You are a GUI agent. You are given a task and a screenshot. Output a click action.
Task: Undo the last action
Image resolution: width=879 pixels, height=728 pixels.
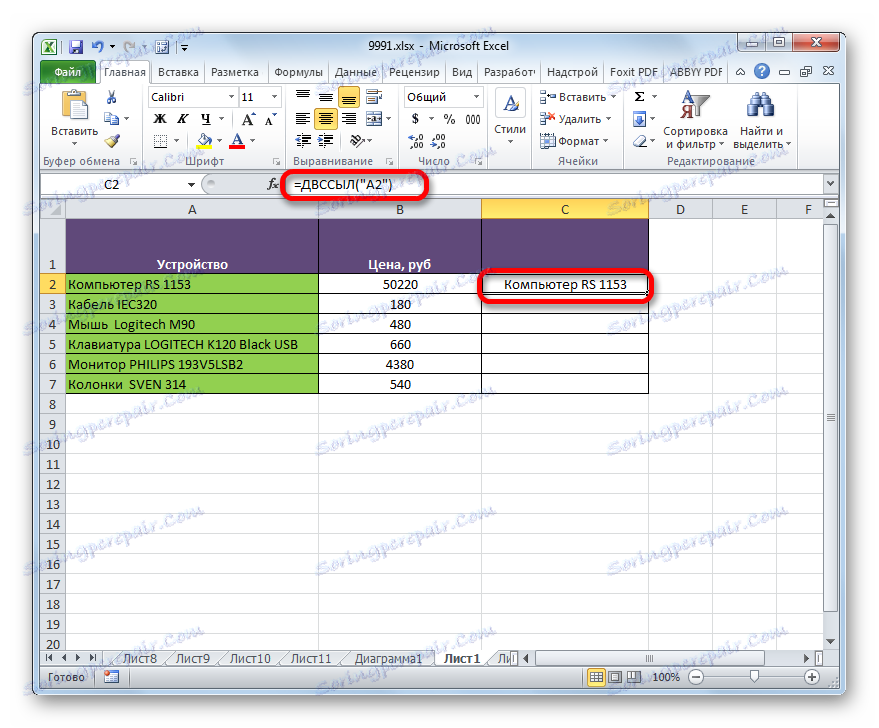[98, 47]
